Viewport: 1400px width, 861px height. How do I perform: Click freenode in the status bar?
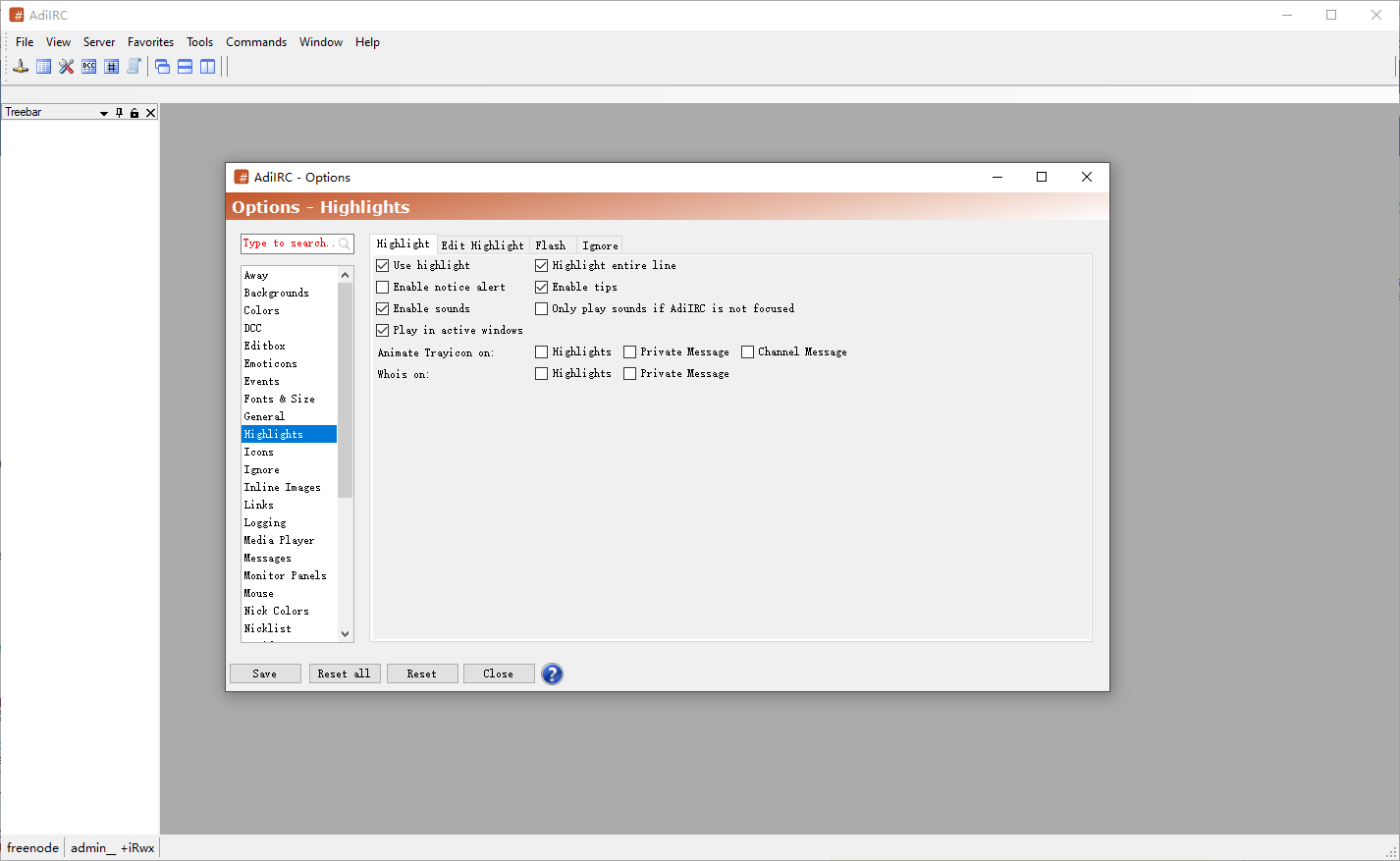tap(32, 848)
